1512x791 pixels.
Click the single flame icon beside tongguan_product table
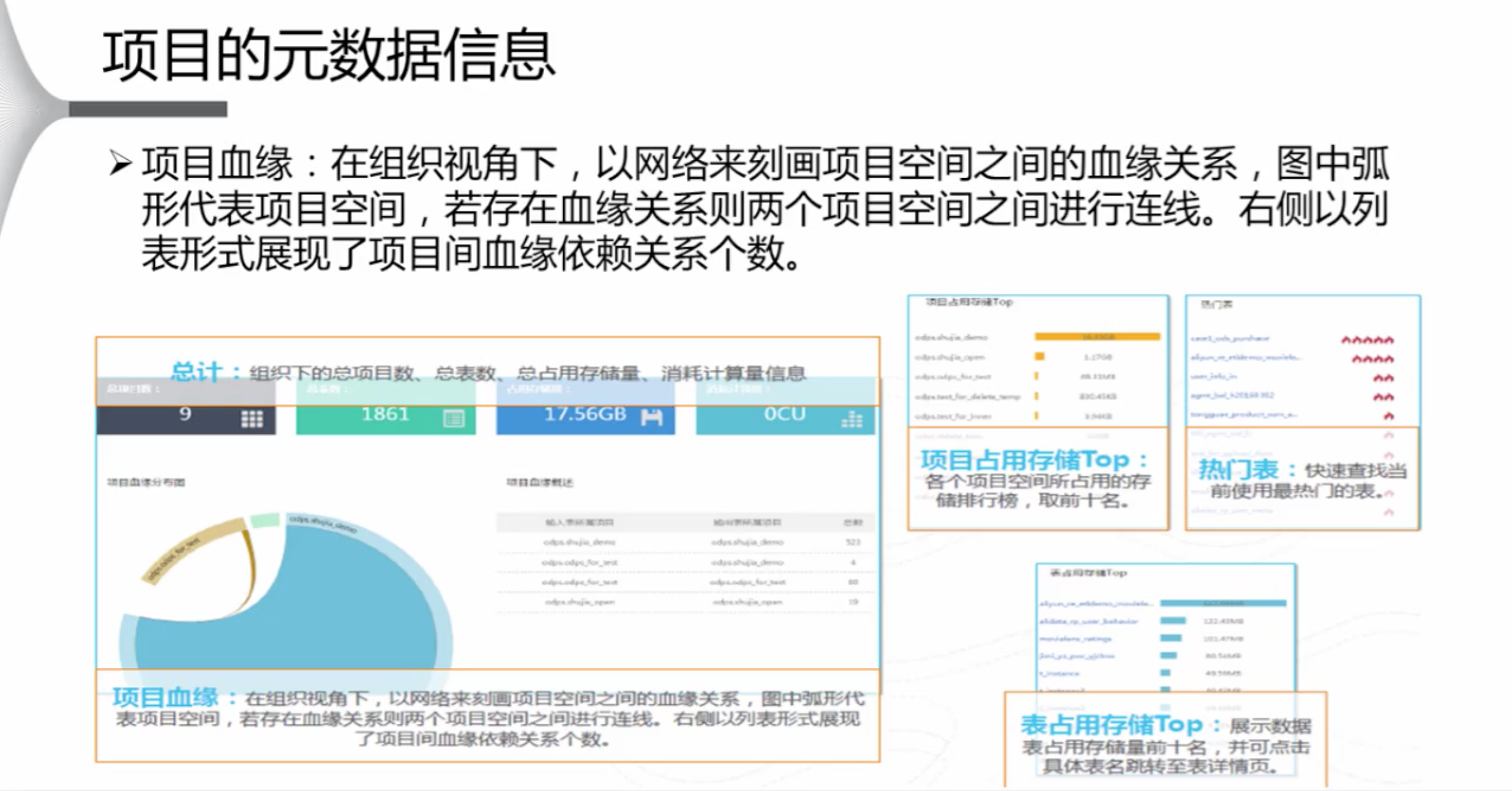(1388, 416)
